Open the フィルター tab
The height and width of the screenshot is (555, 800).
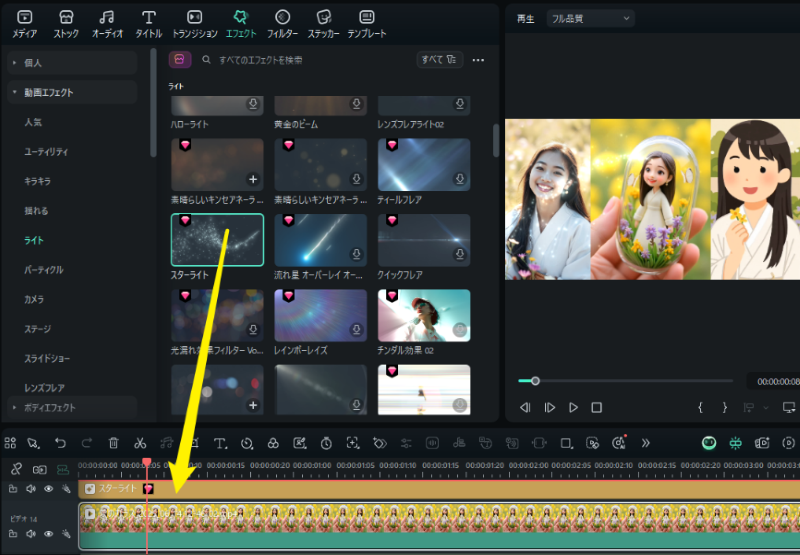coord(282,24)
